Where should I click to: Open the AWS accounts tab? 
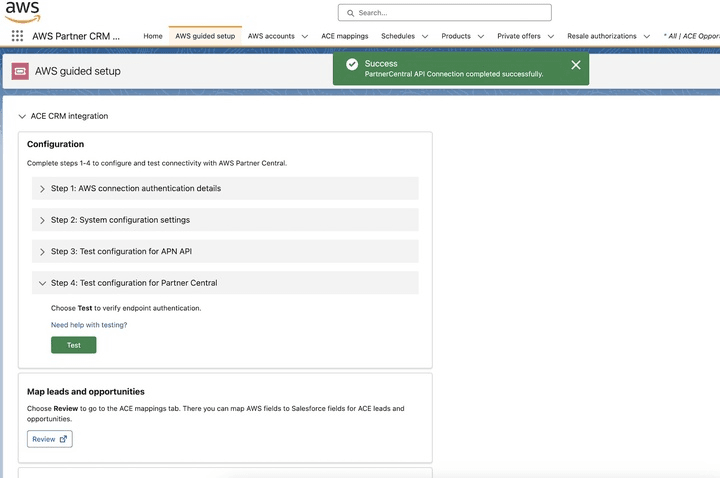(271, 36)
